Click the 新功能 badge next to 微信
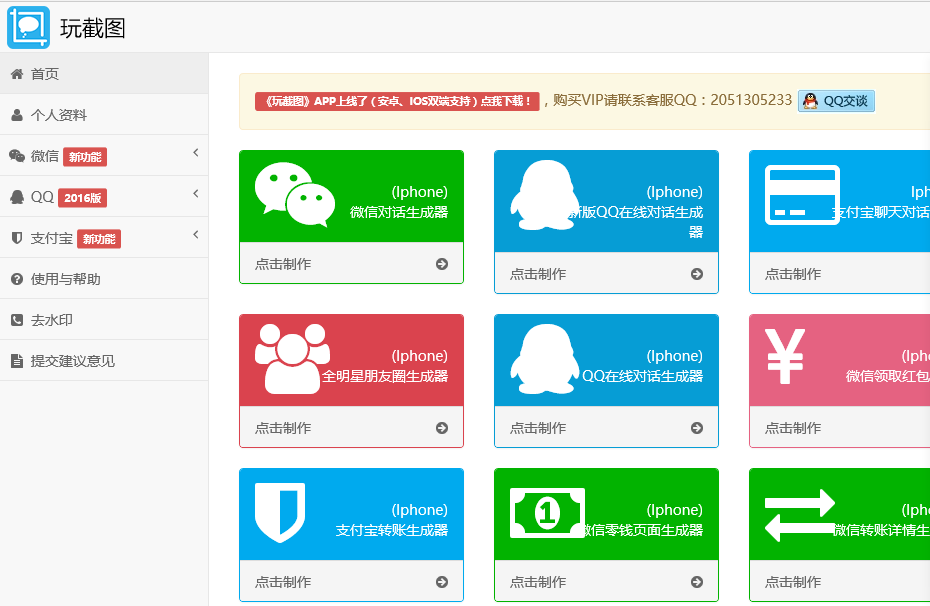The image size is (930, 606). pos(85,157)
